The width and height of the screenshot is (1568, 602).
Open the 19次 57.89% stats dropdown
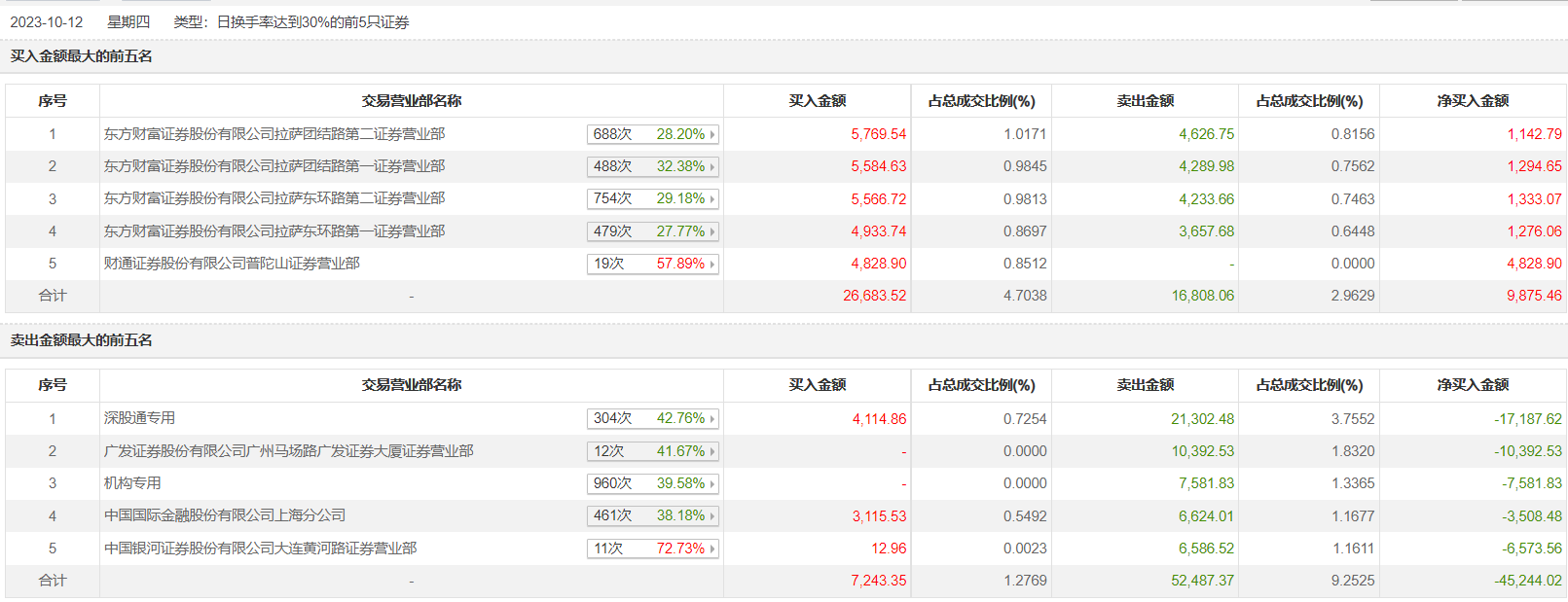pos(652,264)
